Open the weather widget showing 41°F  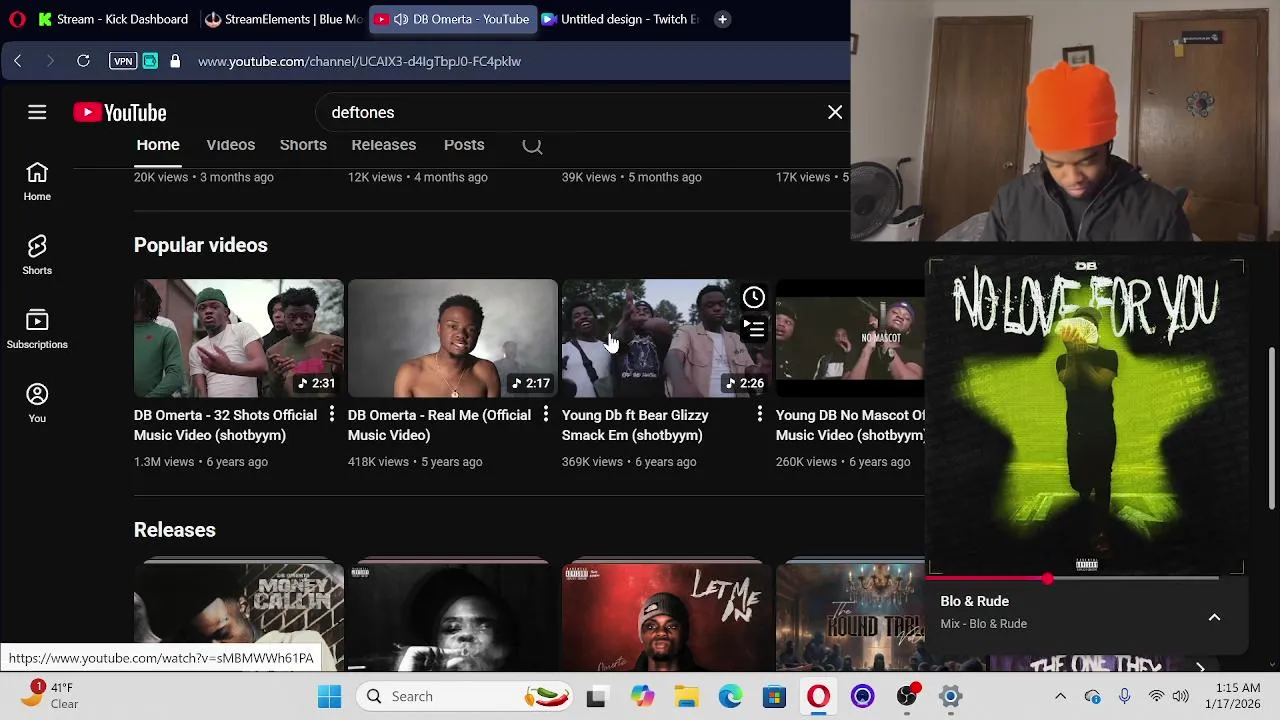(x=50, y=696)
